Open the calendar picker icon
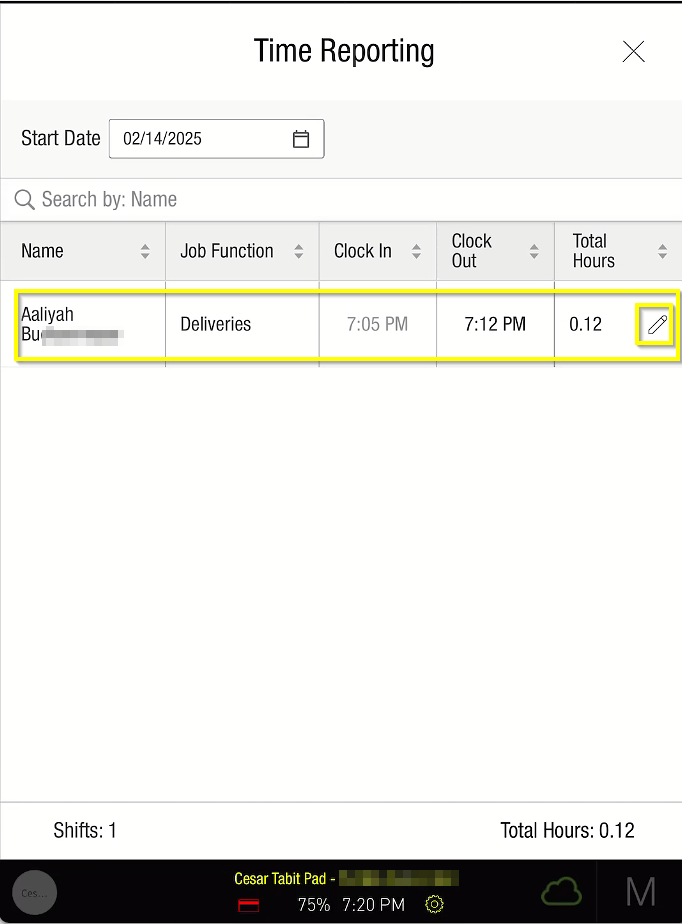682x924 pixels. point(301,139)
